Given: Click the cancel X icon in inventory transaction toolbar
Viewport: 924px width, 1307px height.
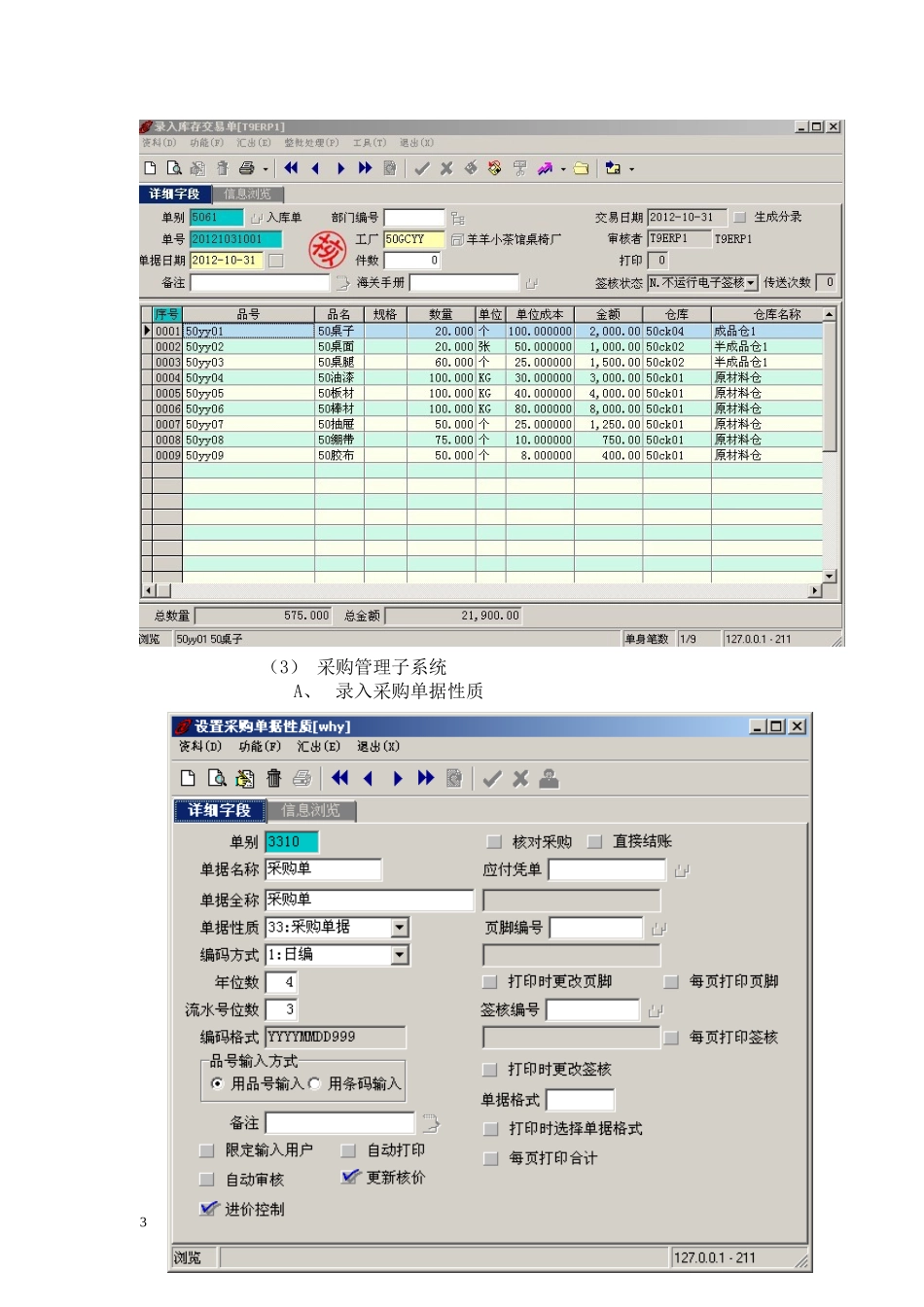Looking at the screenshot, I should click(x=446, y=168).
